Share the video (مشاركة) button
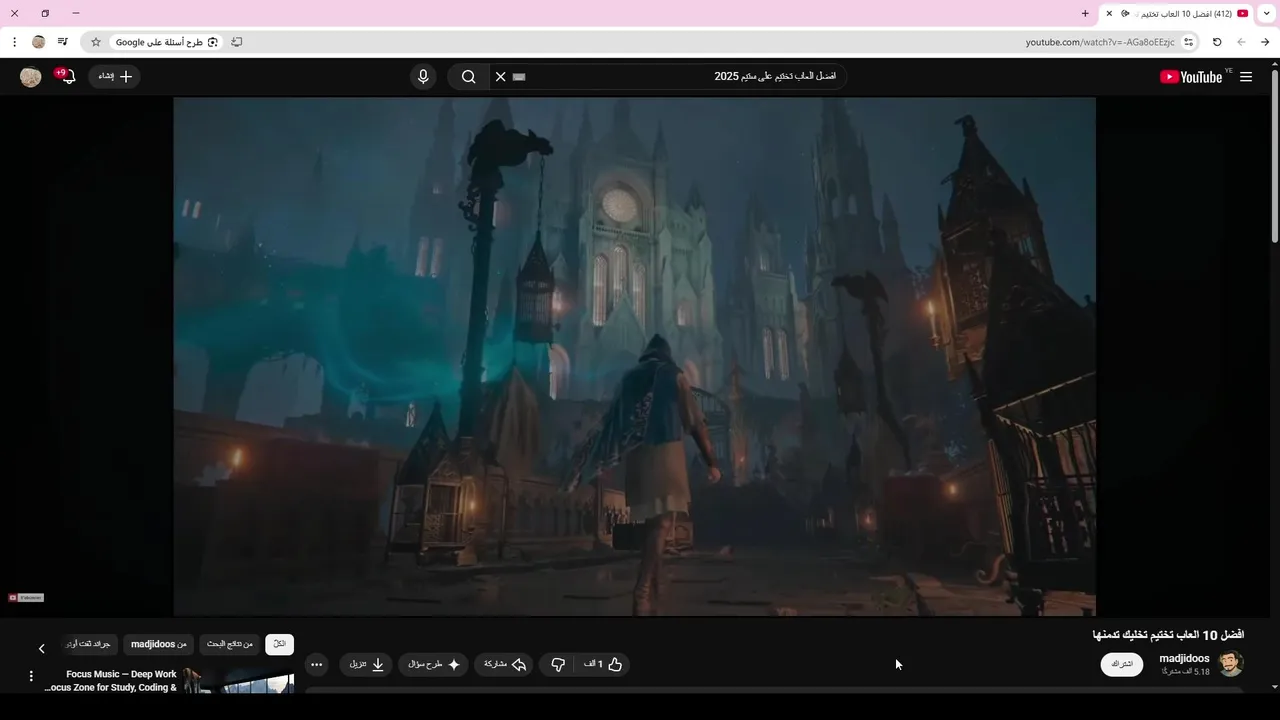The width and height of the screenshot is (1280, 720). pyautogui.click(x=505, y=664)
